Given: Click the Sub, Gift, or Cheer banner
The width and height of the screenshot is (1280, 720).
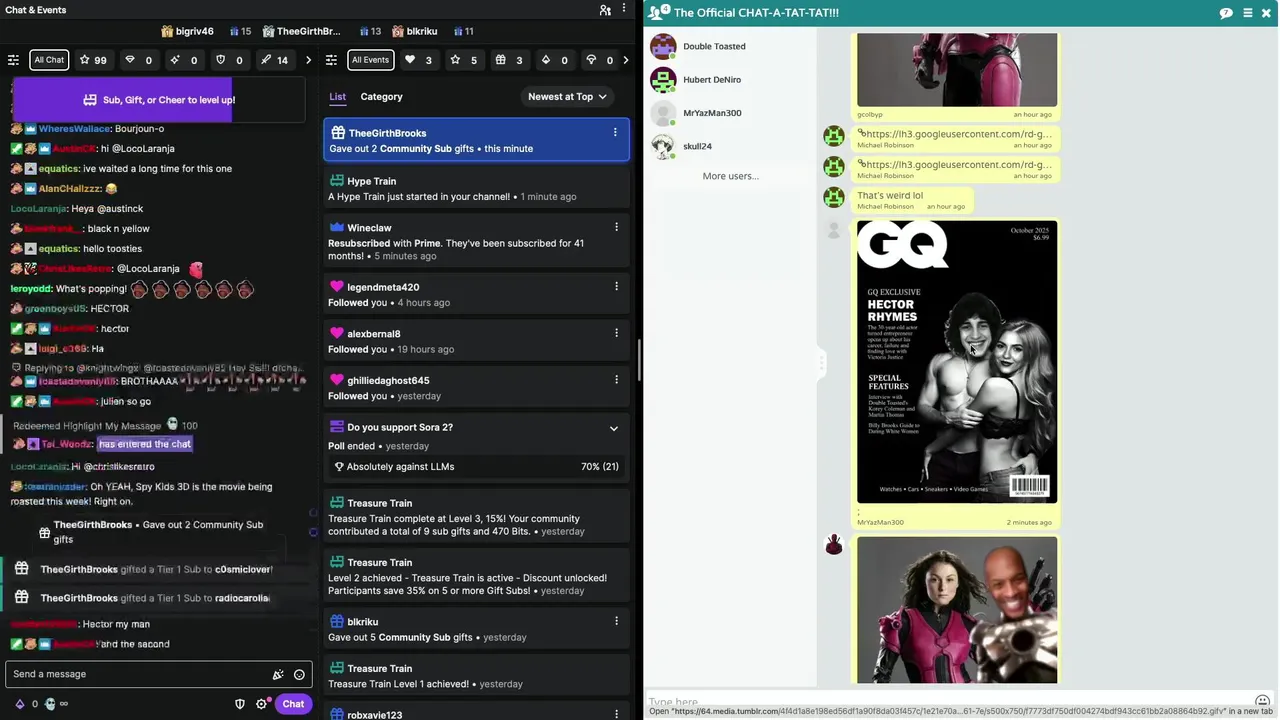Looking at the screenshot, I should pyautogui.click(x=160, y=100).
